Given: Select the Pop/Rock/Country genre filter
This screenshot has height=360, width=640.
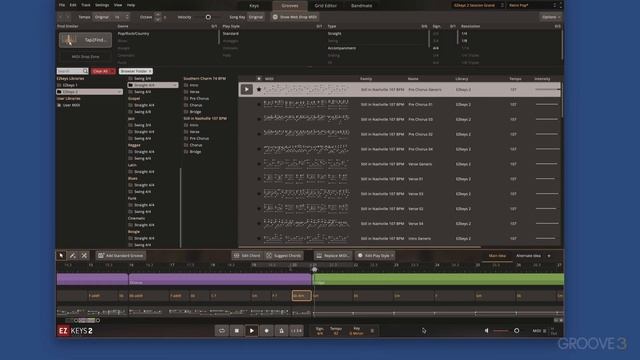Looking at the screenshot, I should pos(133,33).
